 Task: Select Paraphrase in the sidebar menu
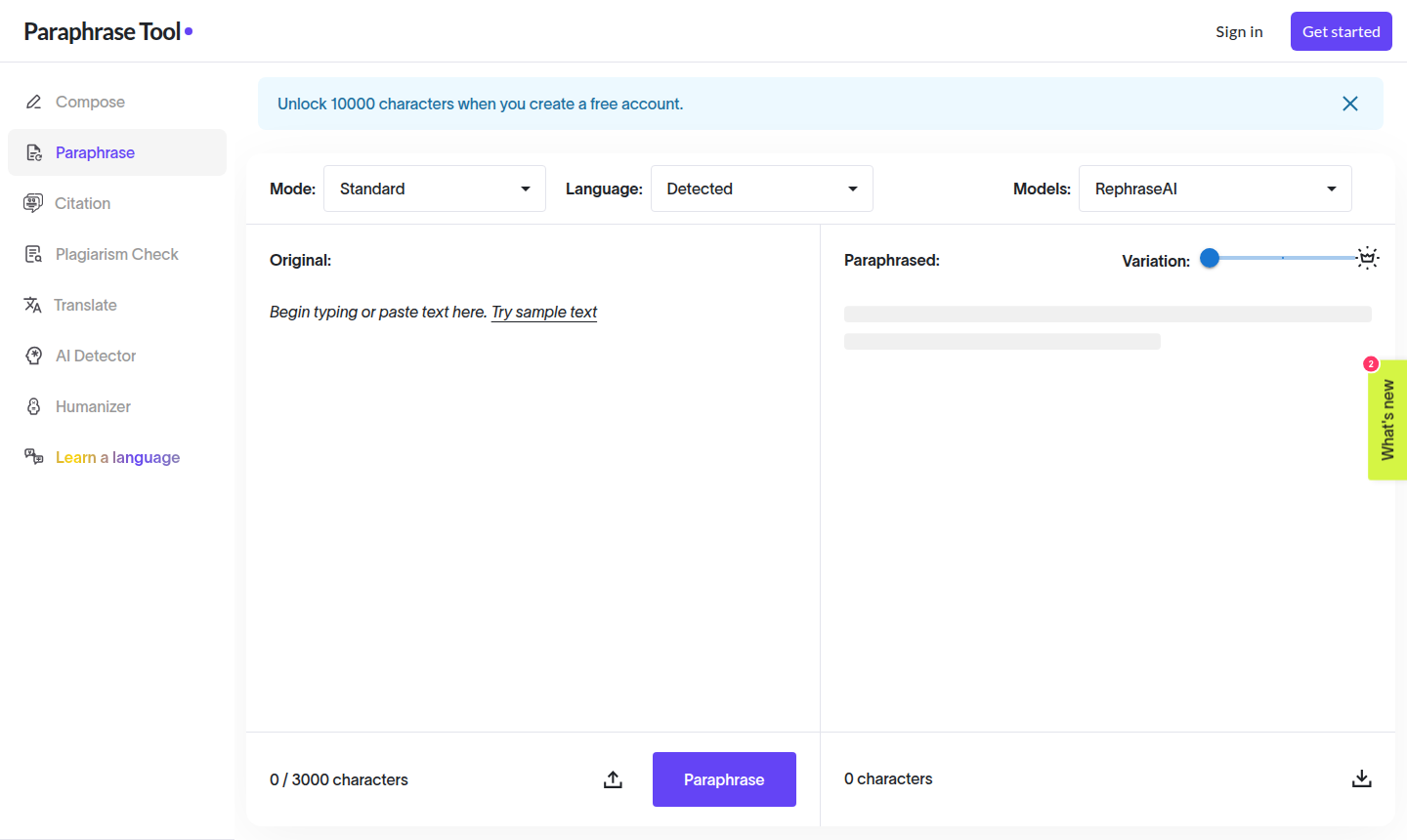point(95,152)
